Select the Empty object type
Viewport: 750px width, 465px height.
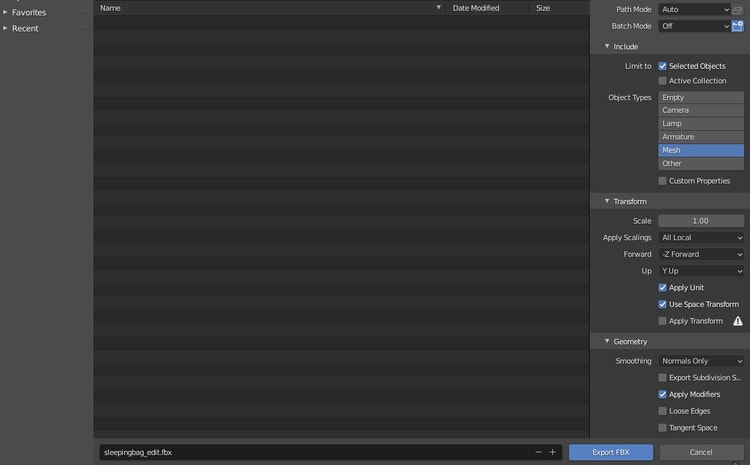[x=701, y=98]
